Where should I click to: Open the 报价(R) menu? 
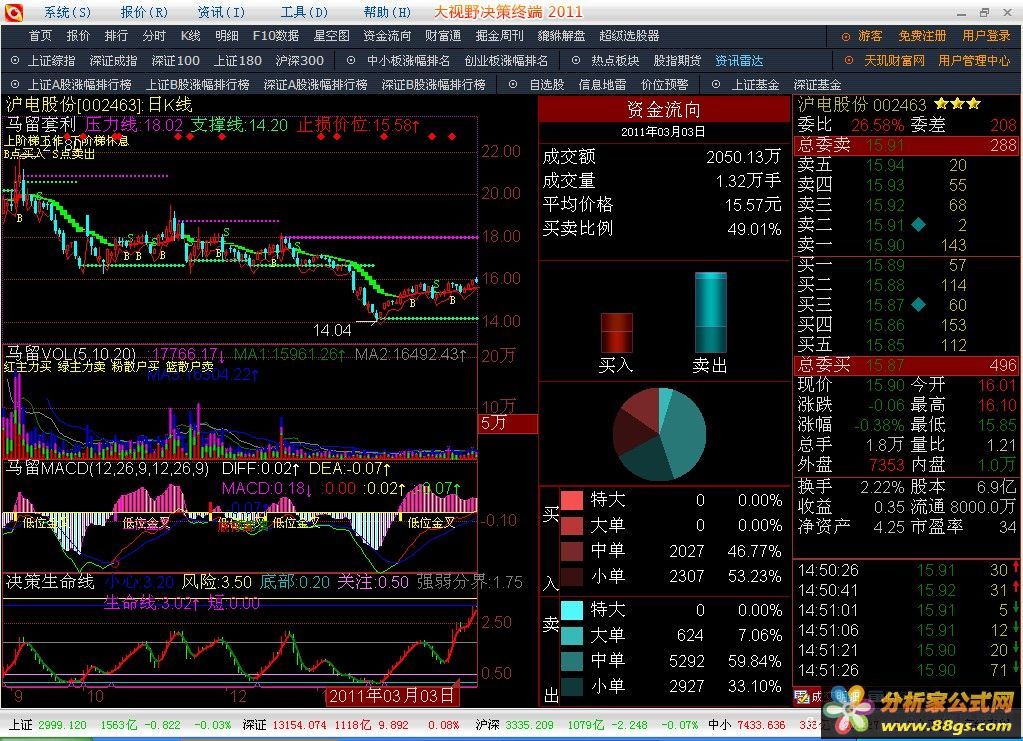click(x=144, y=12)
